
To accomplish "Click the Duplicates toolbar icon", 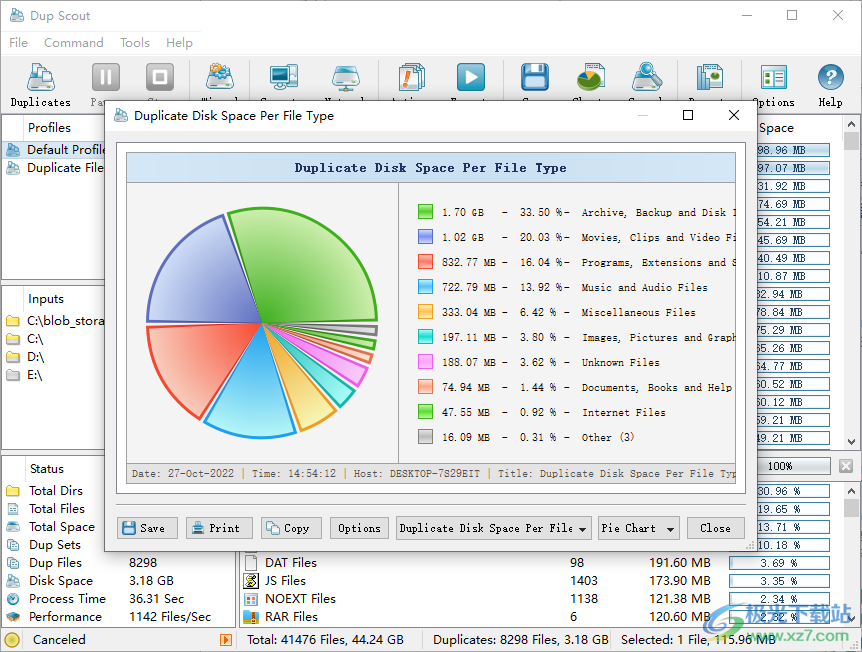I will pyautogui.click(x=41, y=78).
